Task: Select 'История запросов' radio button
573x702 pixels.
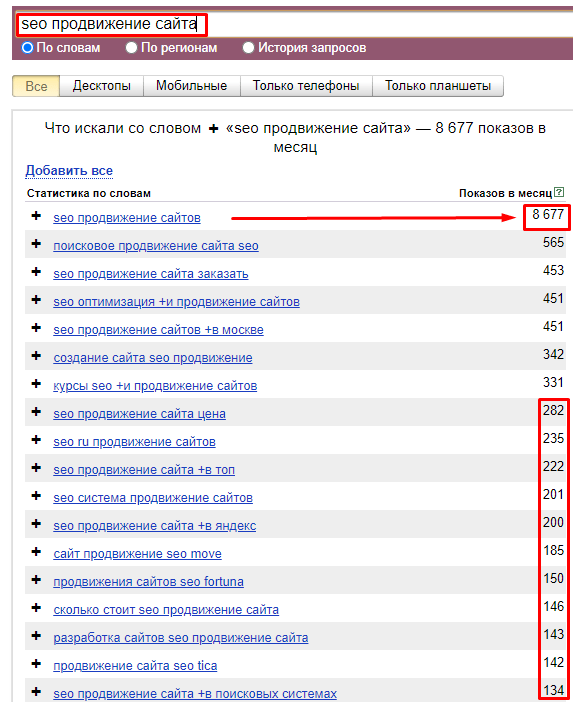Action: click(x=248, y=47)
